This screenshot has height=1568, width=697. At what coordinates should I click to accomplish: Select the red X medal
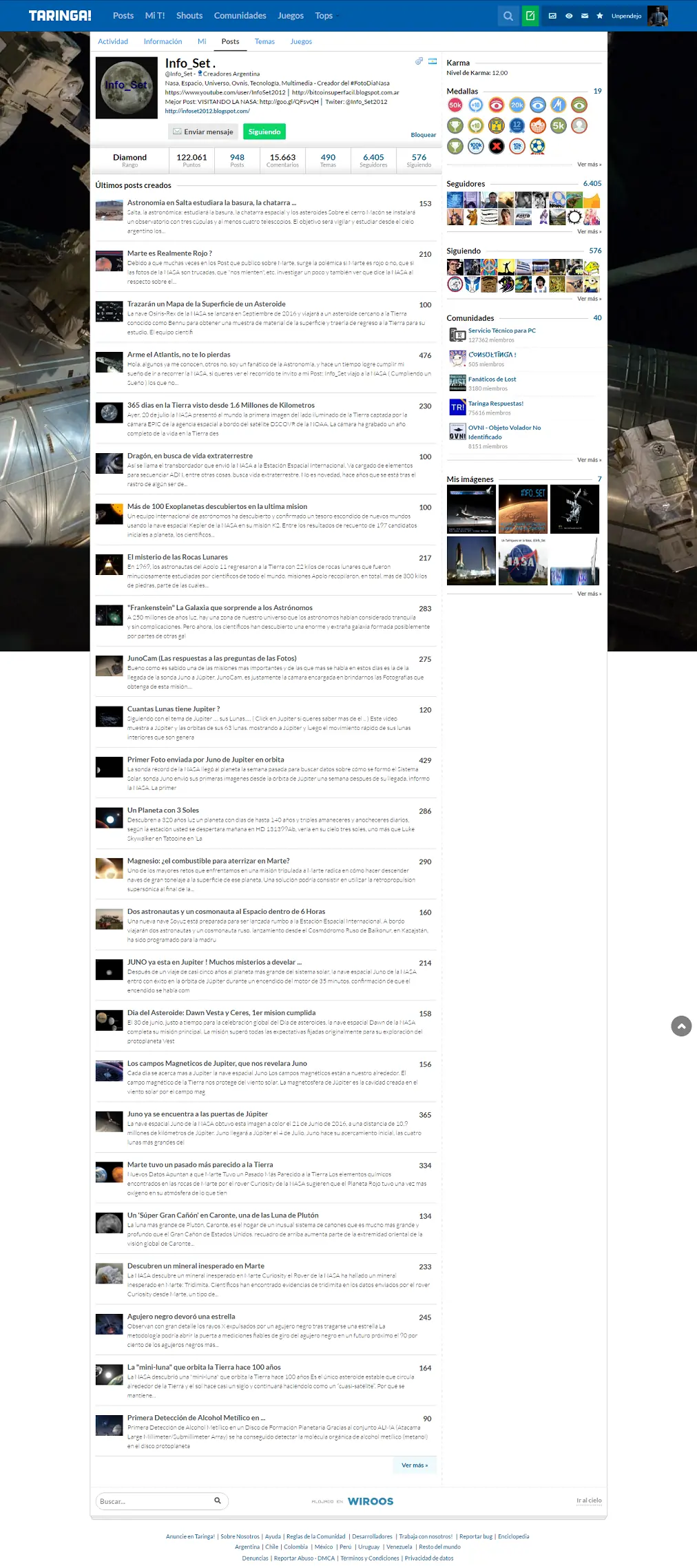[x=497, y=146]
